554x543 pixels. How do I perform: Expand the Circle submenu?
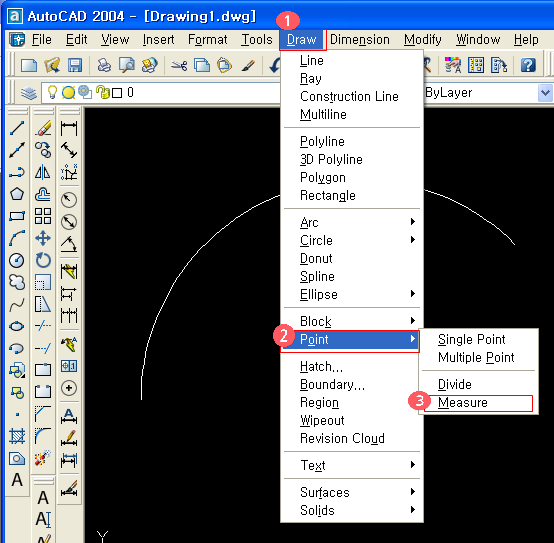(x=352, y=240)
